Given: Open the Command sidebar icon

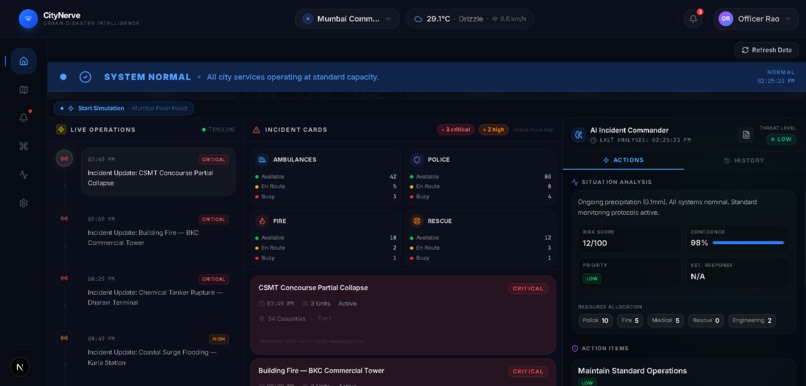Looking at the screenshot, I should [x=23, y=146].
